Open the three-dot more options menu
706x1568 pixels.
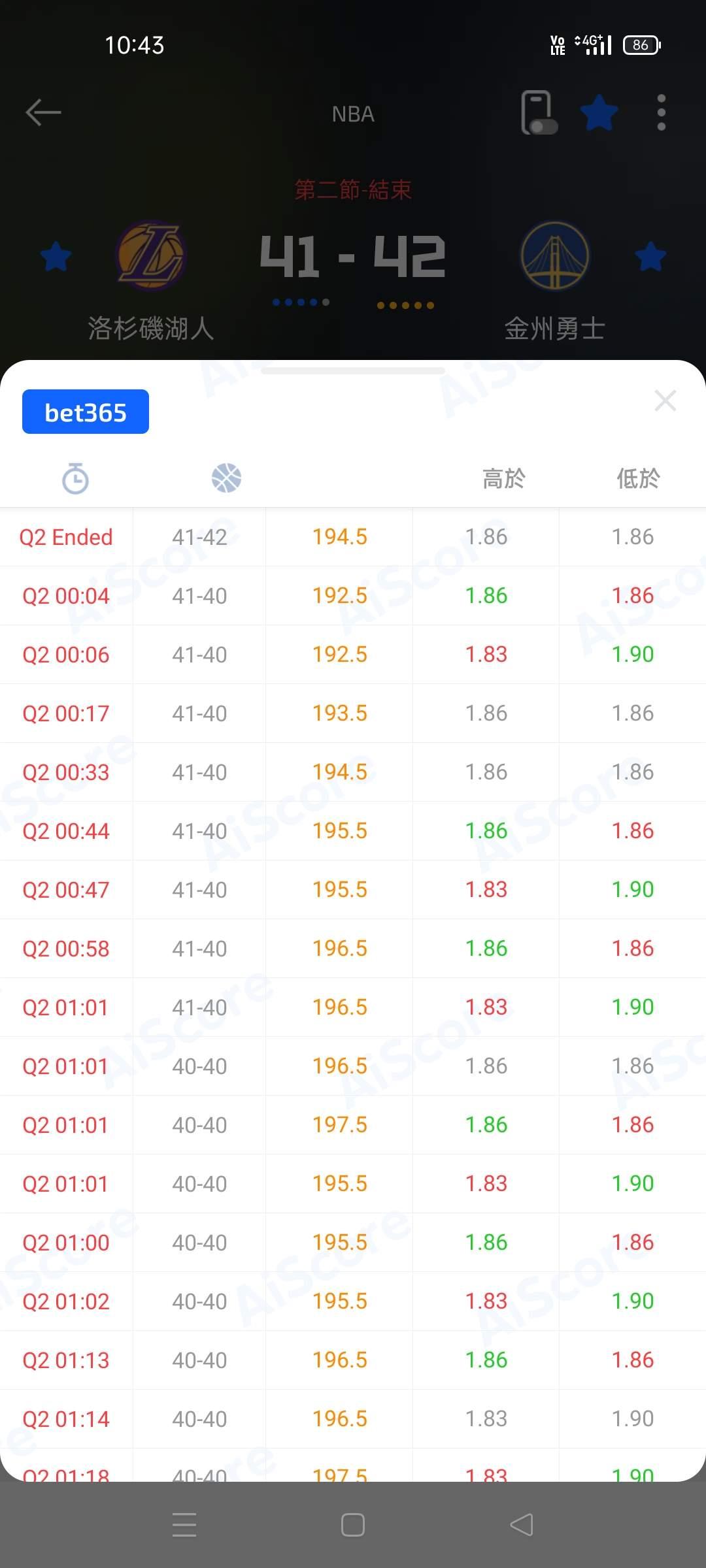(661, 113)
